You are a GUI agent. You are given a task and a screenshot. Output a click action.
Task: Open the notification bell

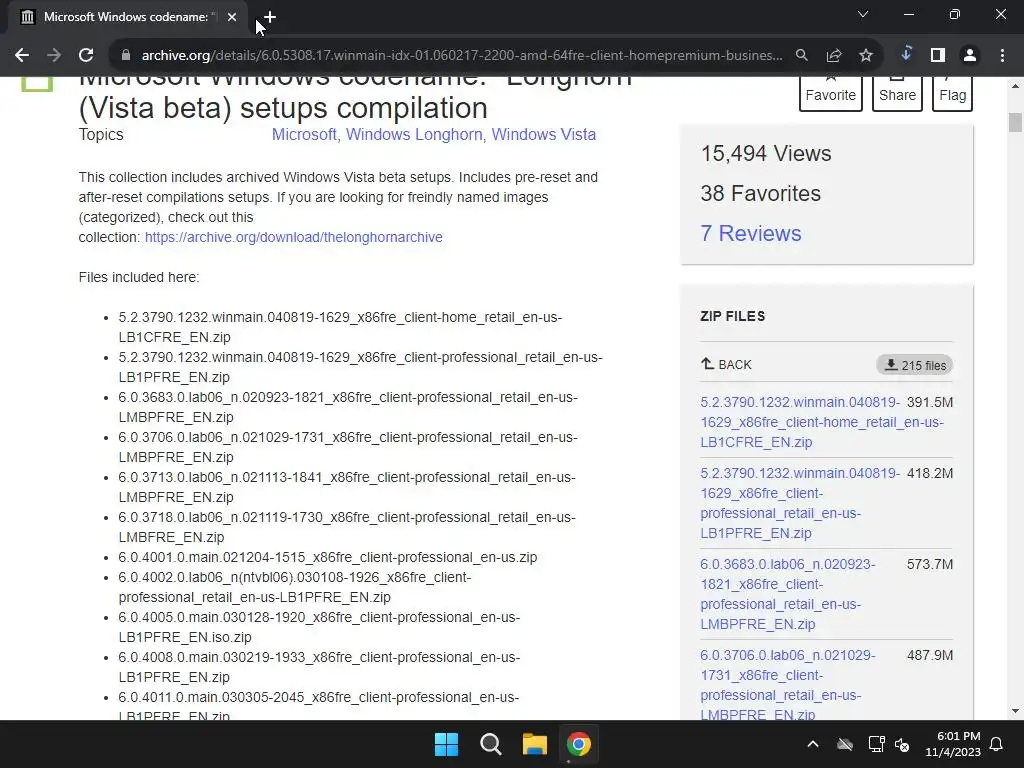pos(997,744)
